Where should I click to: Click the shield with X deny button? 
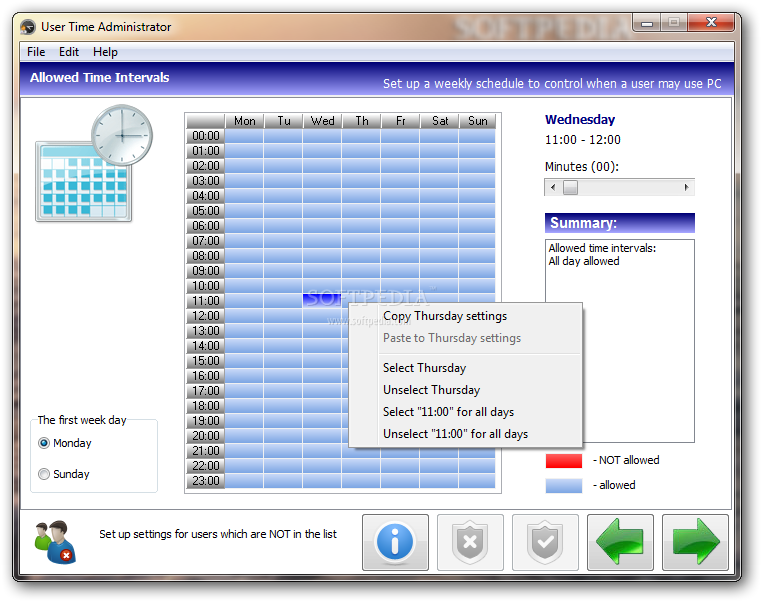[470, 542]
